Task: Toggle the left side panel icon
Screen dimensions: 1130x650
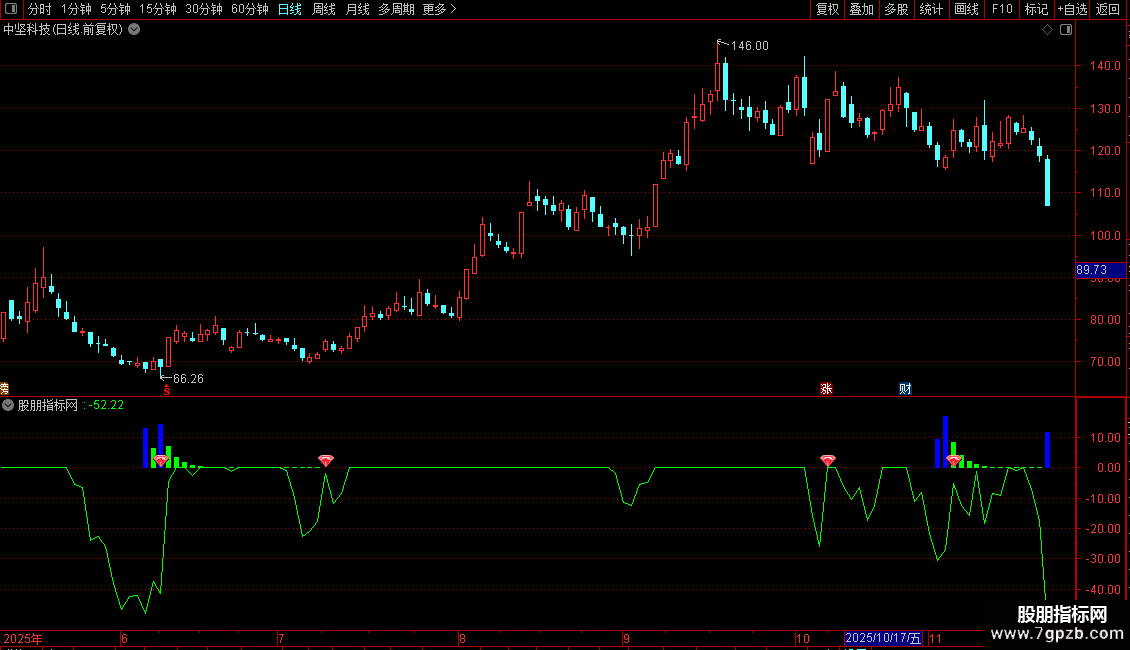Action: coord(11,9)
